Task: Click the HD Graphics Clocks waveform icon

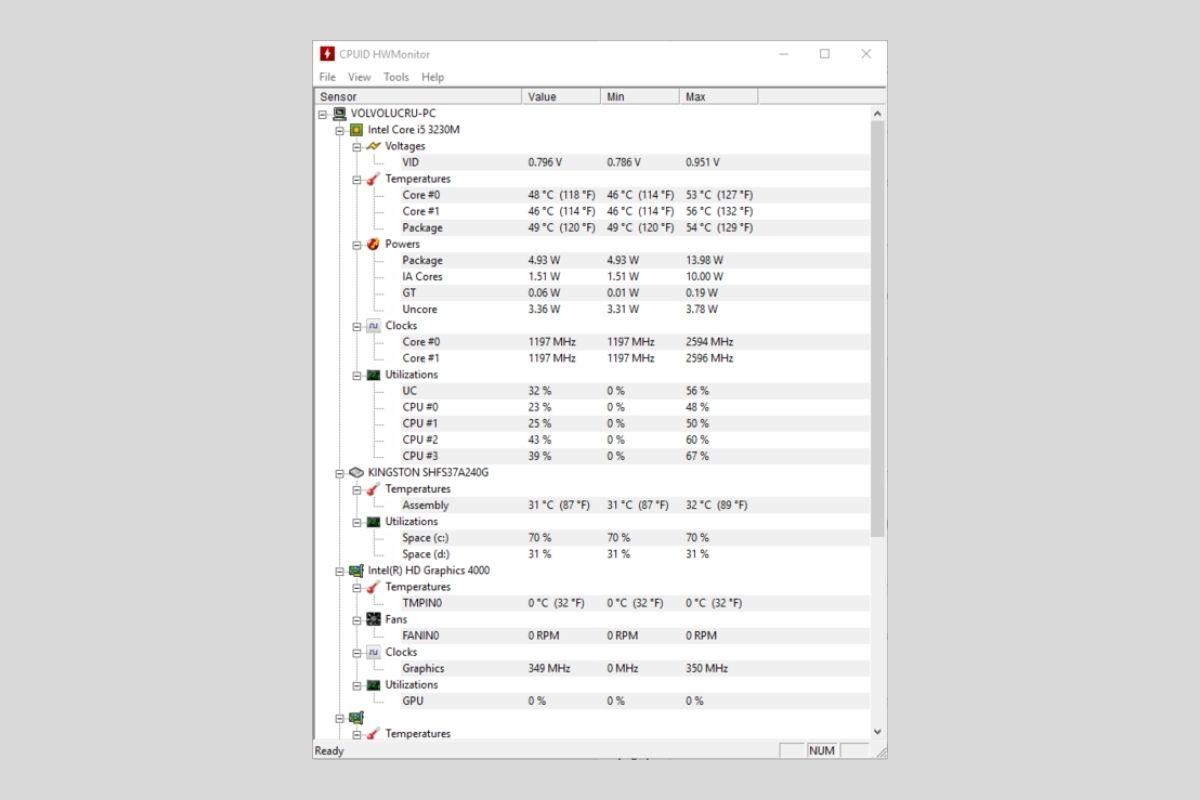Action: pyautogui.click(x=373, y=652)
